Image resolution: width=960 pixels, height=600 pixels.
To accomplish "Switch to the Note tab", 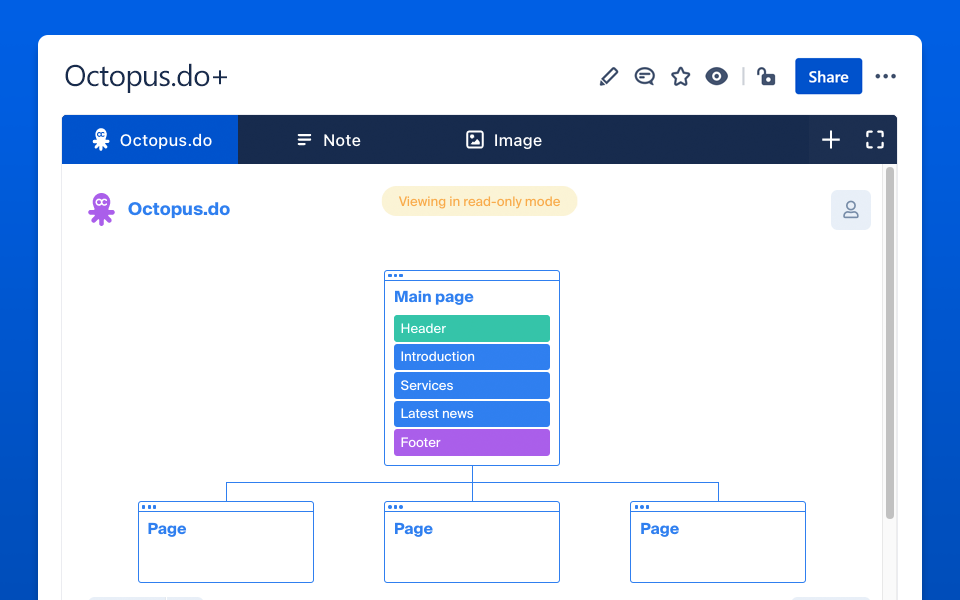I will [329, 140].
